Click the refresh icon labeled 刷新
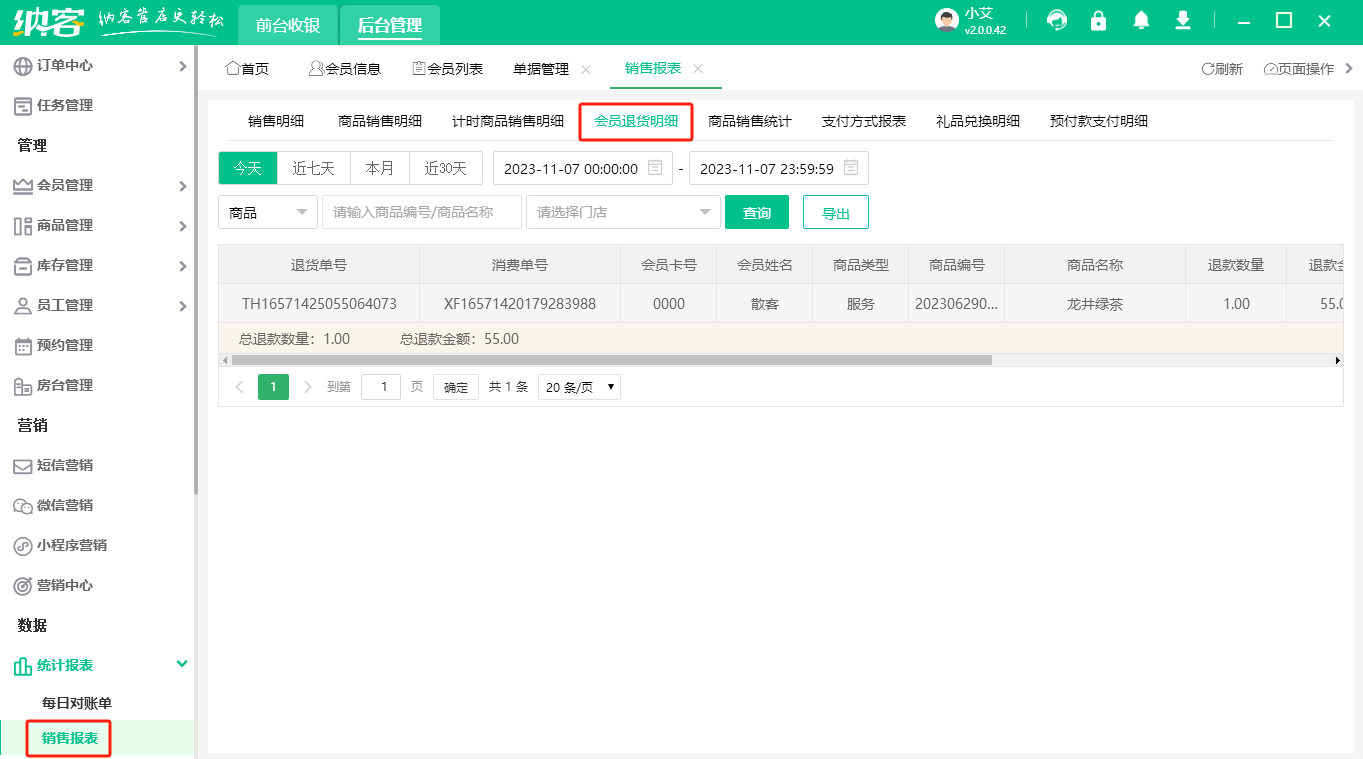1363x759 pixels. 1221,68
